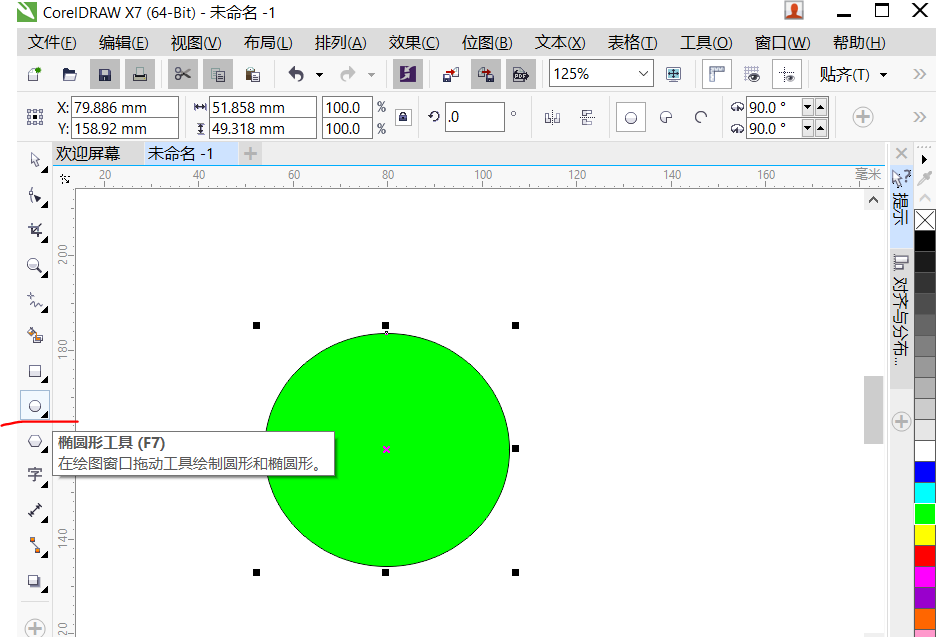Select the Ellipse tool in the toolbox
This screenshot has height=637, width=936.
coord(35,406)
